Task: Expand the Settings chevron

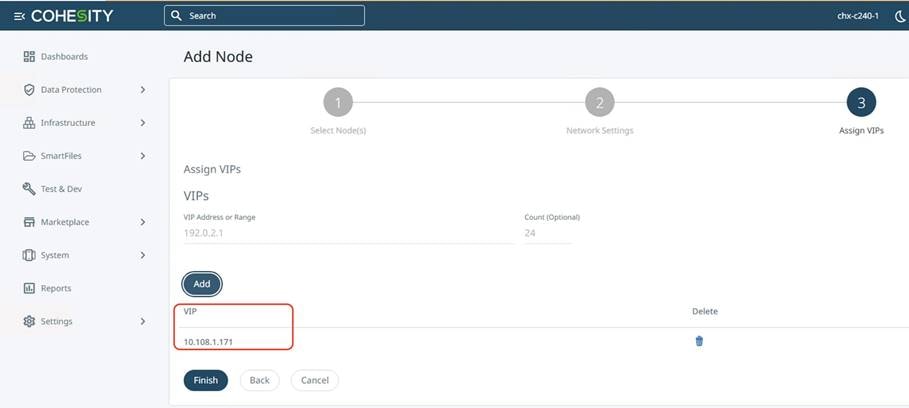Action: tap(143, 321)
